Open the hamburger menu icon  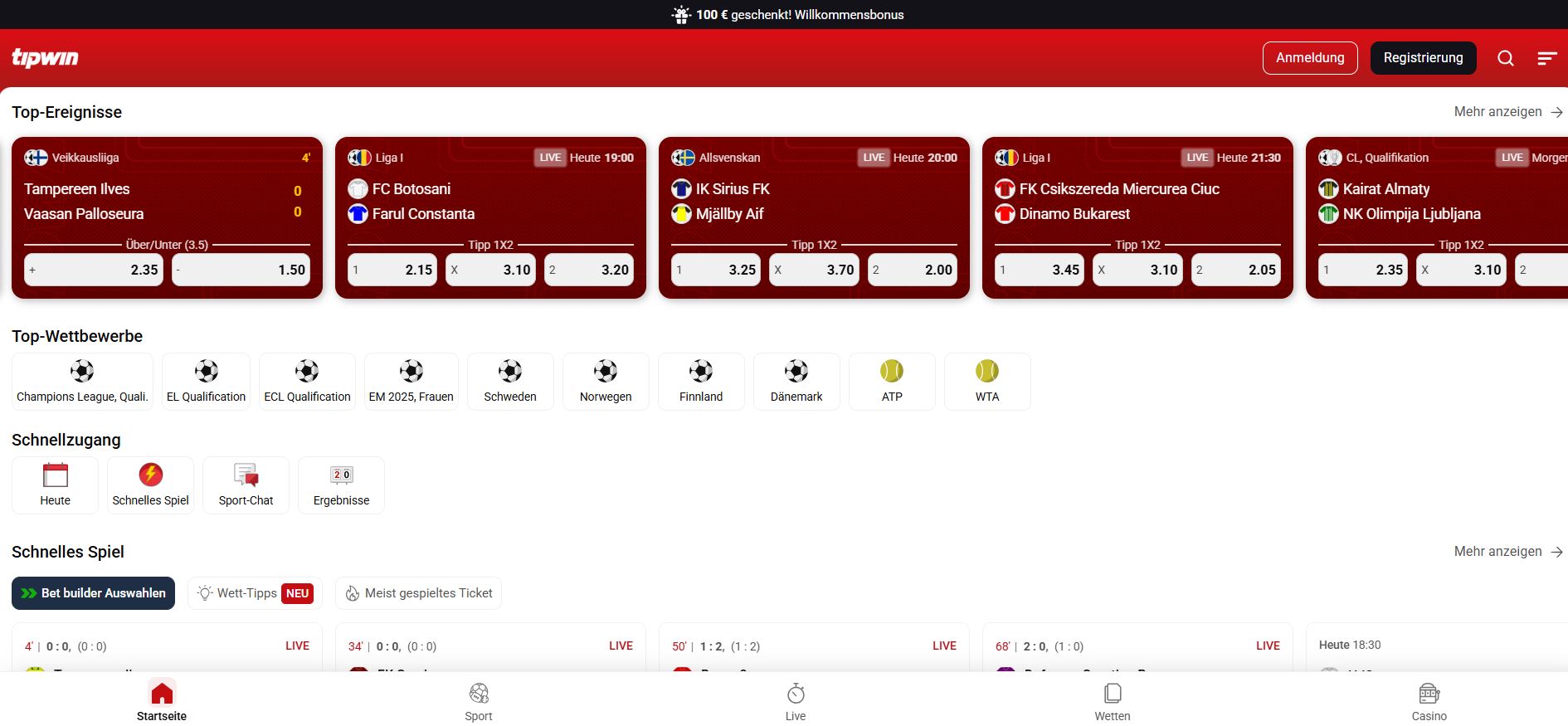(1546, 58)
